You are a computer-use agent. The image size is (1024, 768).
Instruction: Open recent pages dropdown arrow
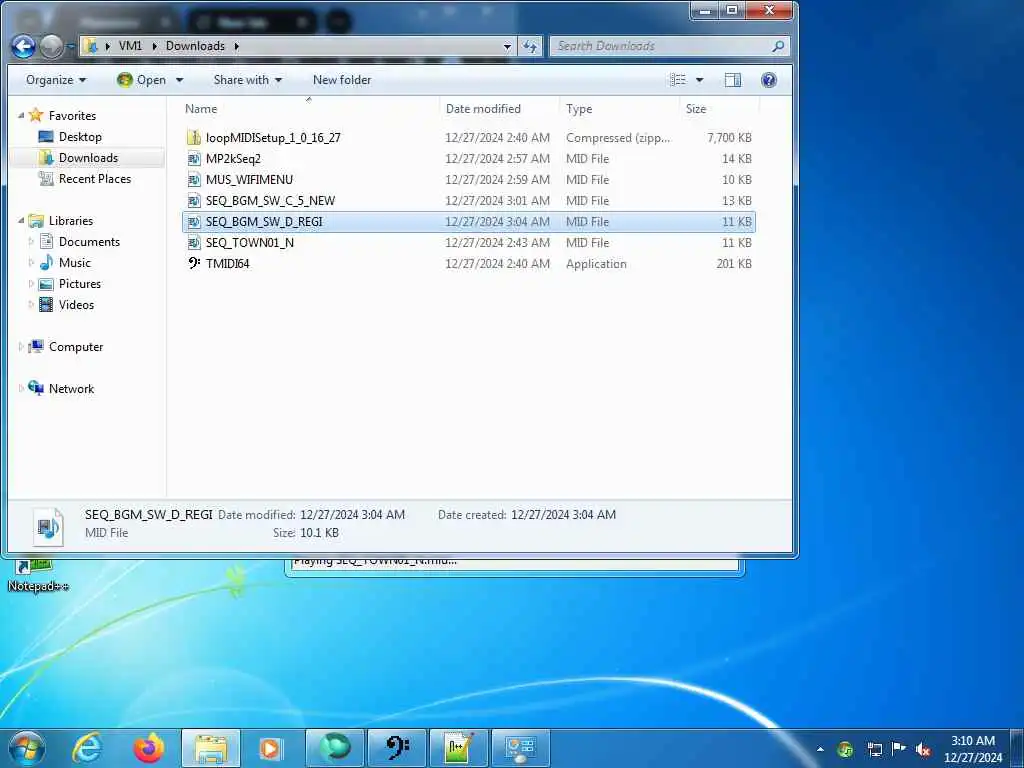click(71, 47)
